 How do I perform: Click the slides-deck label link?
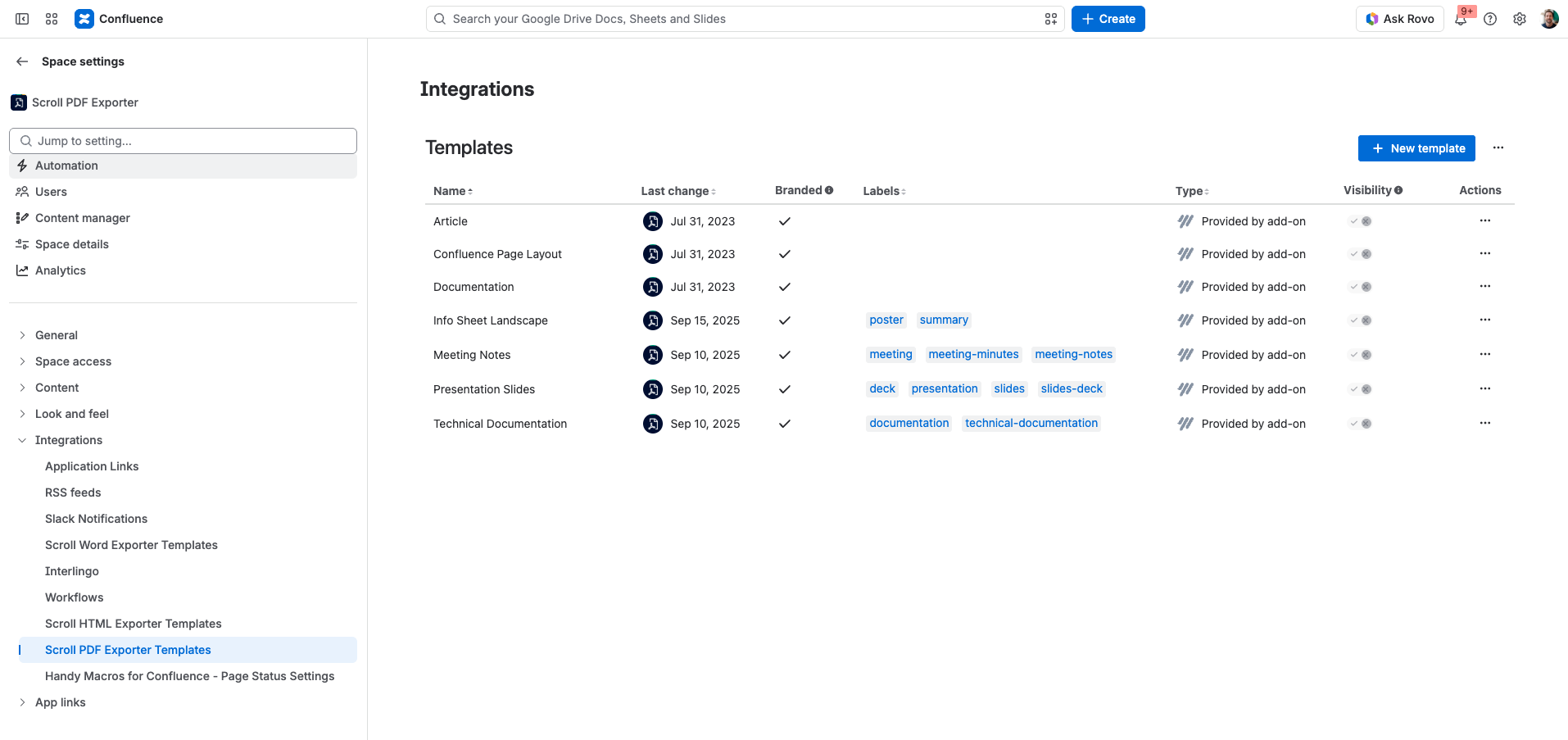click(x=1072, y=388)
